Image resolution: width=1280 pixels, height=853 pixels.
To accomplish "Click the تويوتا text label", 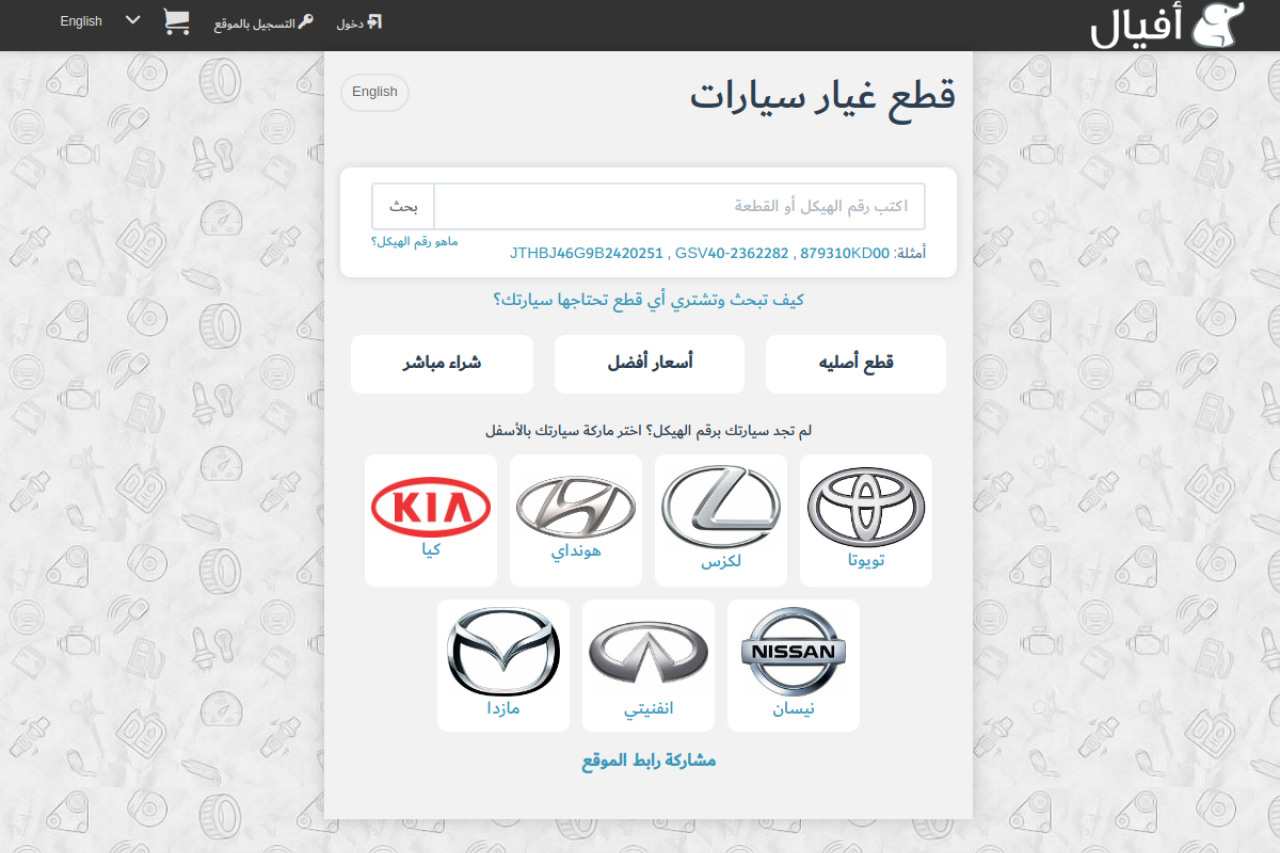I will click(866, 560).
